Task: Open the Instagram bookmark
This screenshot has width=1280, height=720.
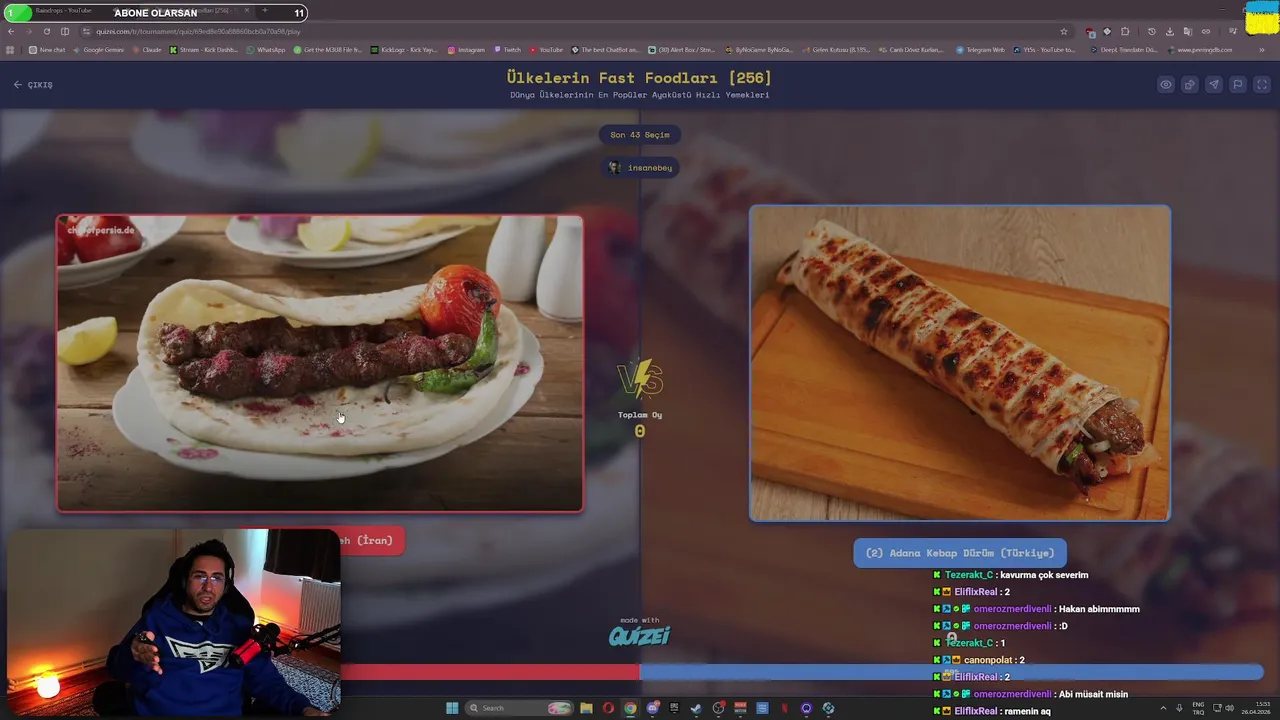Action: 467,50
